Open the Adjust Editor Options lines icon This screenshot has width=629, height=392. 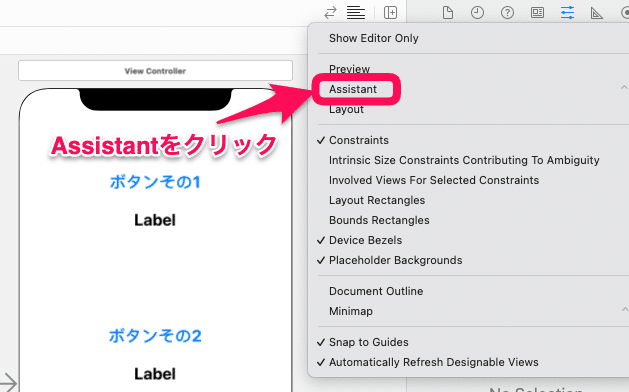click(356, 13)
